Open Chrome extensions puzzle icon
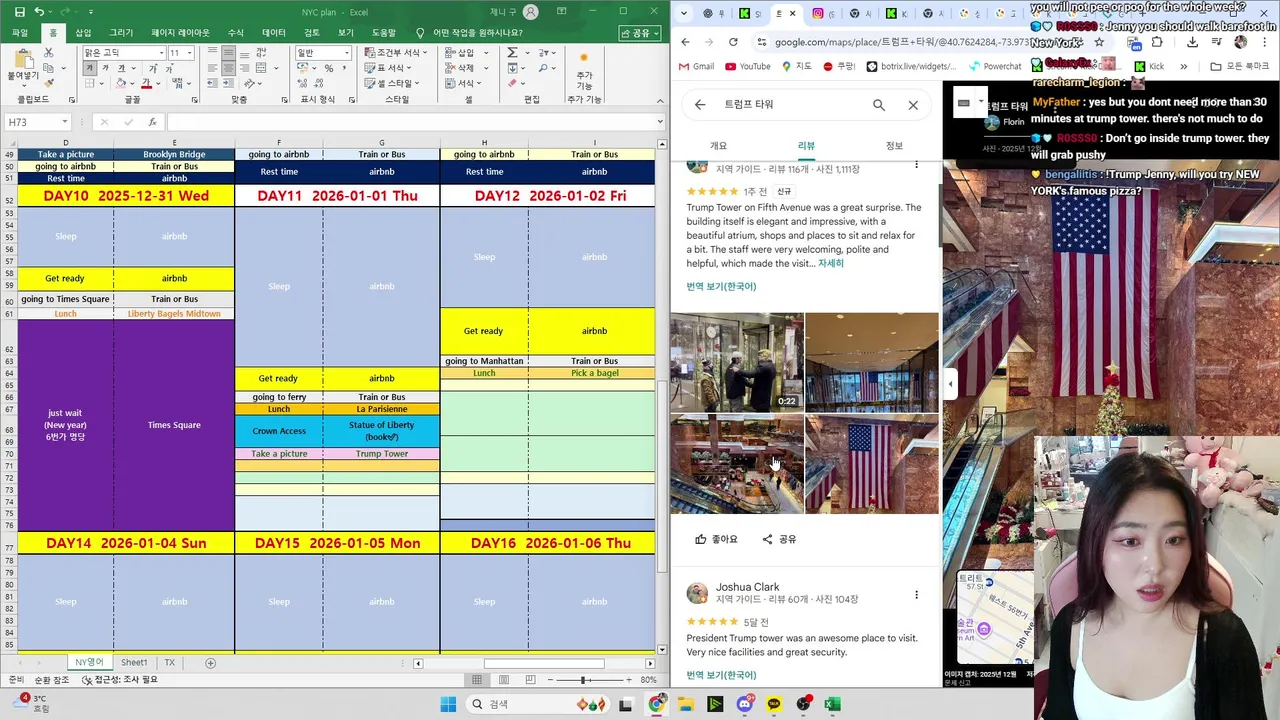This screenshot has height=720, width=1280. 1157,42
